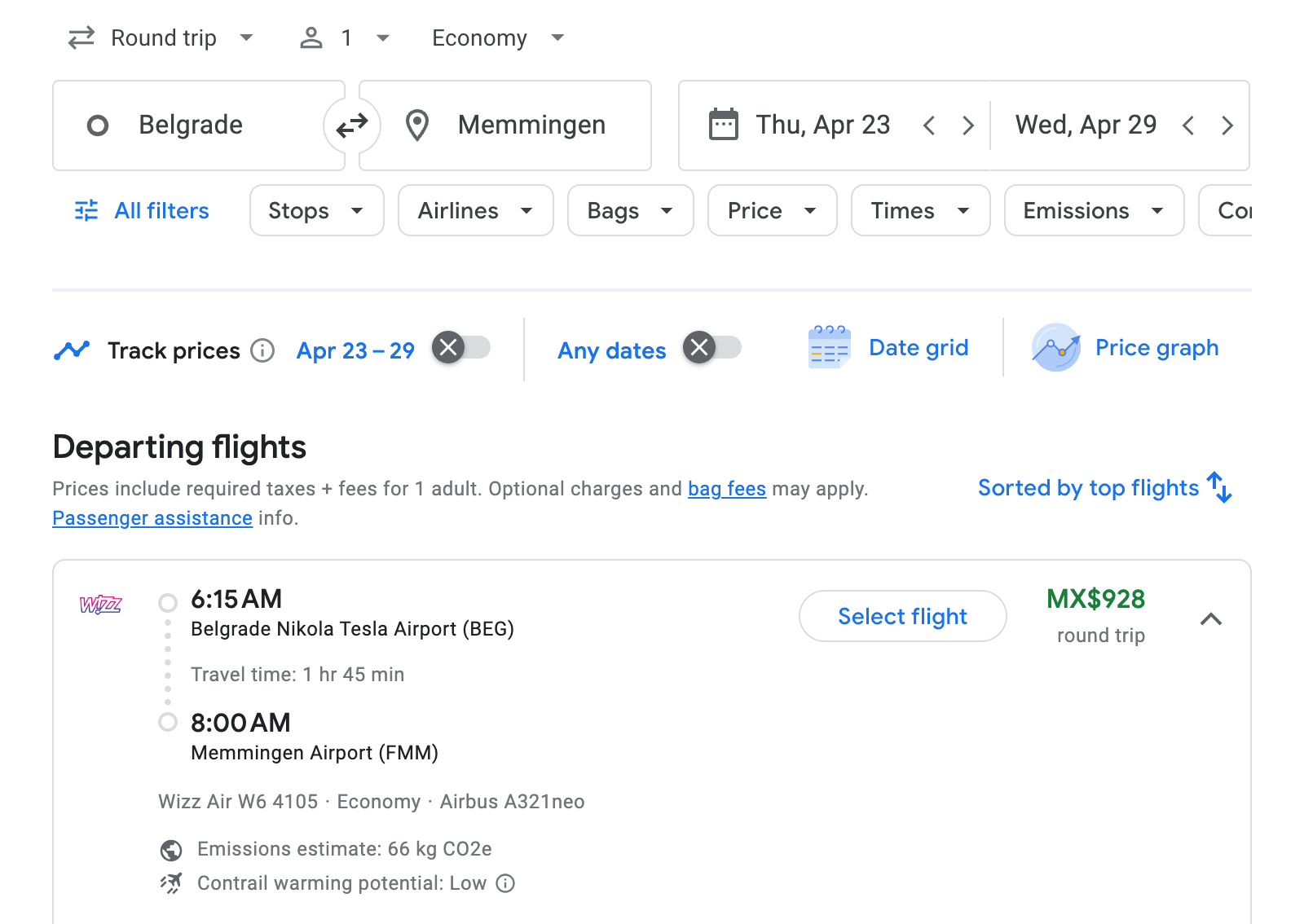Open the Airlines filter dropdown
This screenshot has width=1304, height=924.
coord(475,210)
